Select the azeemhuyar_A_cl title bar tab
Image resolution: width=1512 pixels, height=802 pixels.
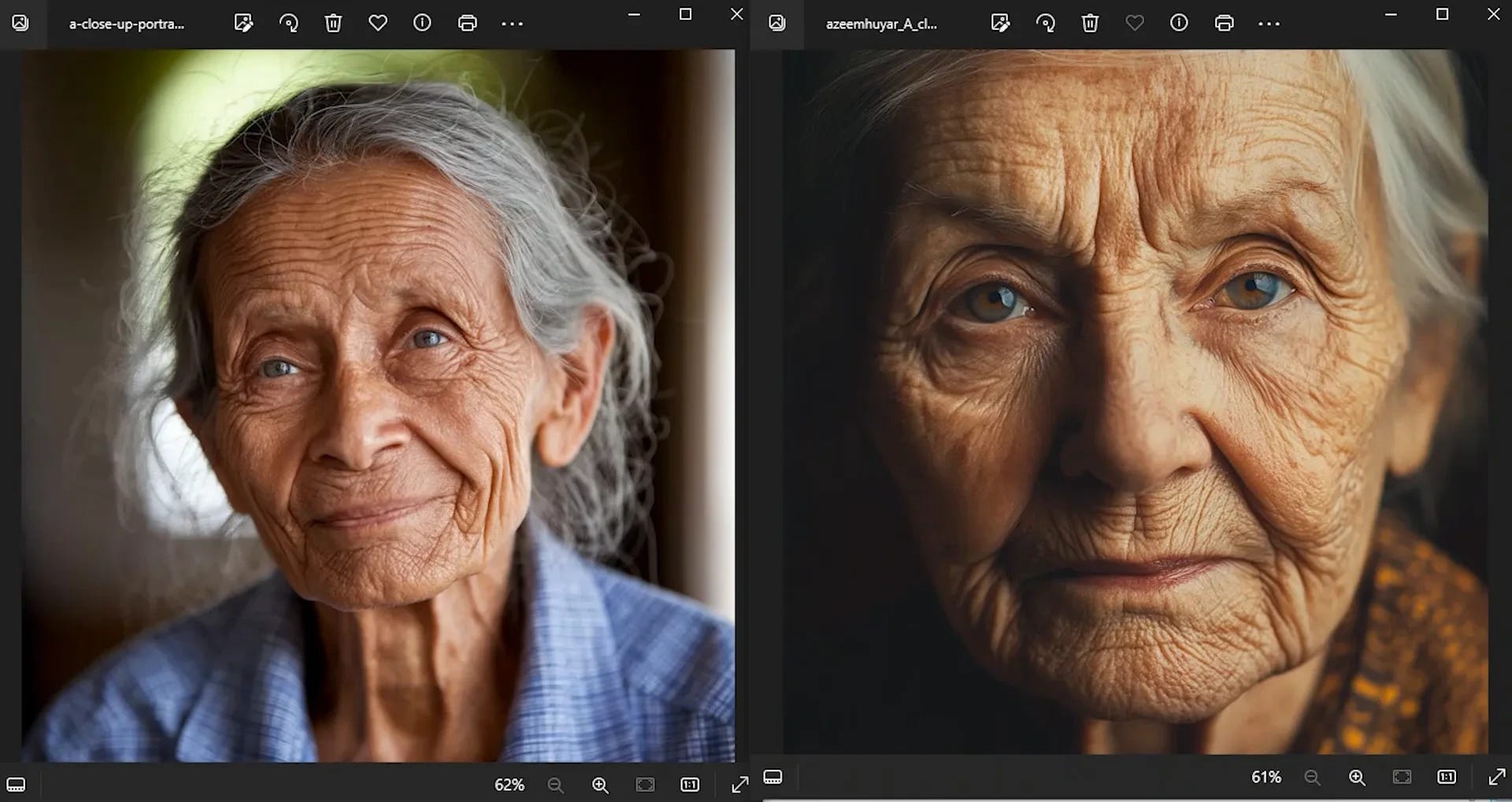881,24
